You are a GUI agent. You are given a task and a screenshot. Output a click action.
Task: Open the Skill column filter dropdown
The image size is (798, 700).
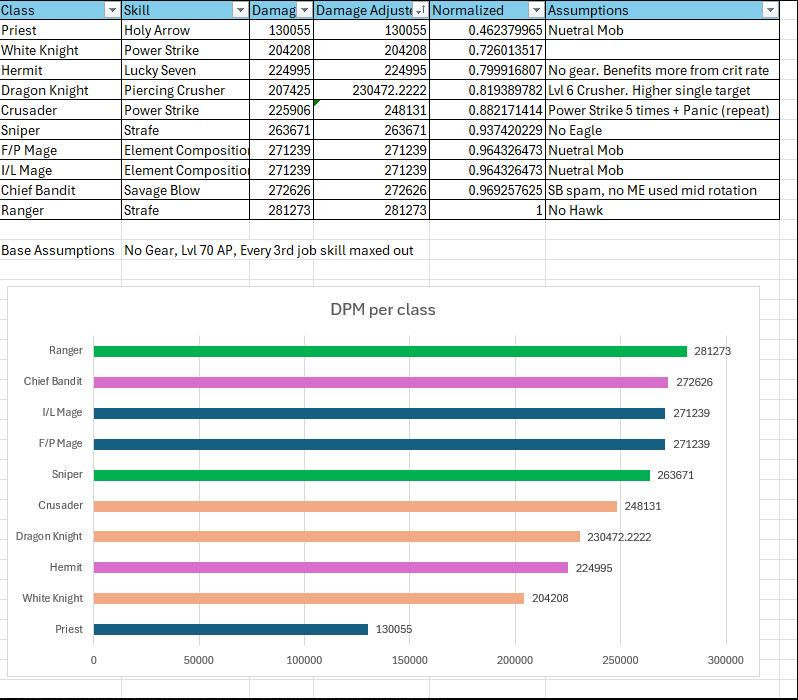pos(240,10)
